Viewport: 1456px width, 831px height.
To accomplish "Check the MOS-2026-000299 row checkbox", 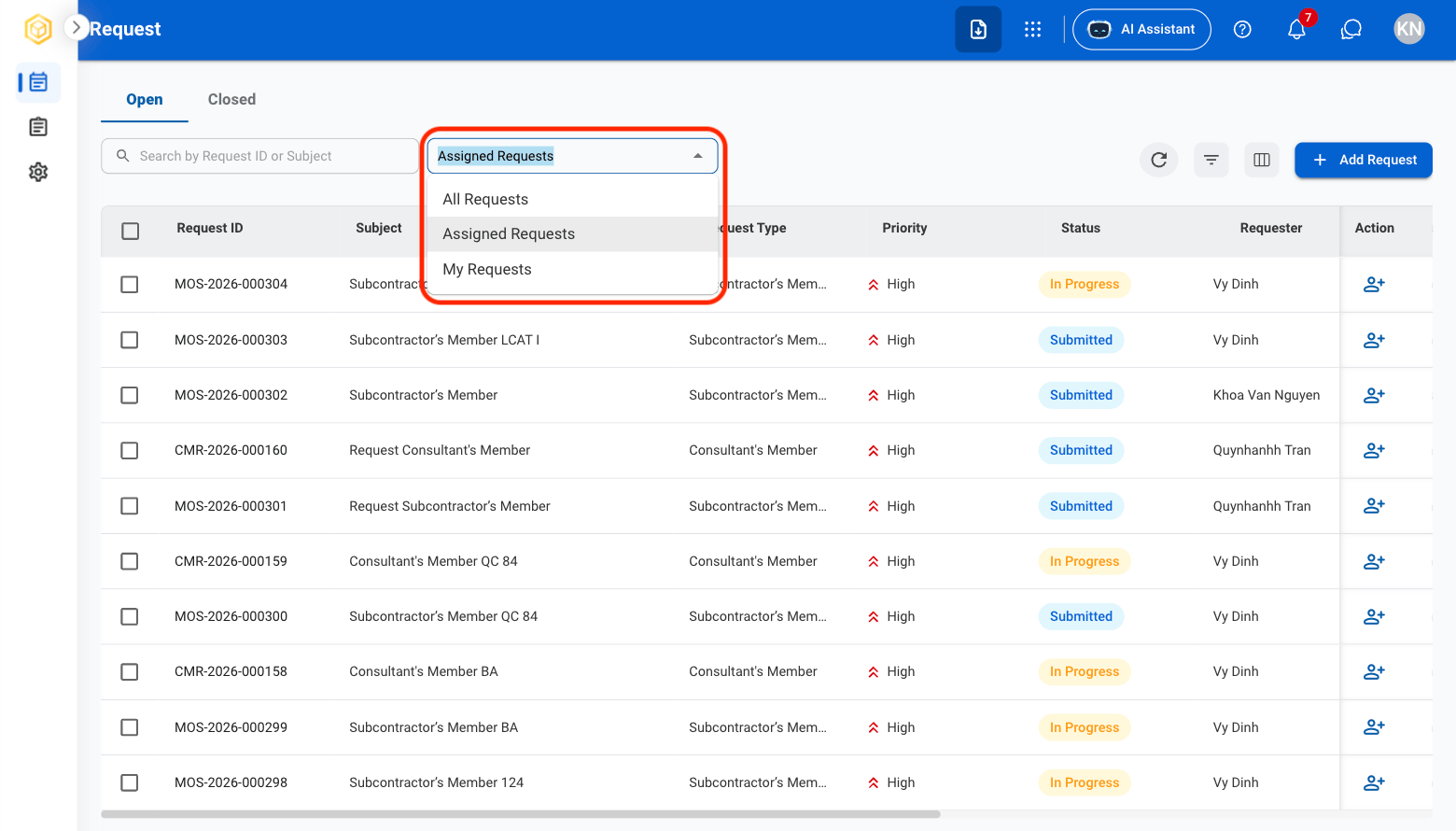I will 130,727.
